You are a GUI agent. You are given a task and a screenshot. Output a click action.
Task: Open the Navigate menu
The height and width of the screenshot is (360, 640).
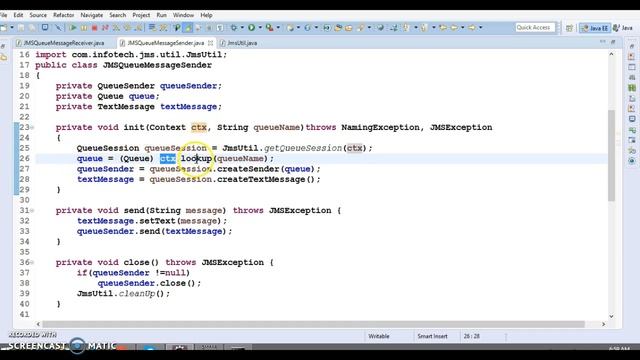click(91, 15)
